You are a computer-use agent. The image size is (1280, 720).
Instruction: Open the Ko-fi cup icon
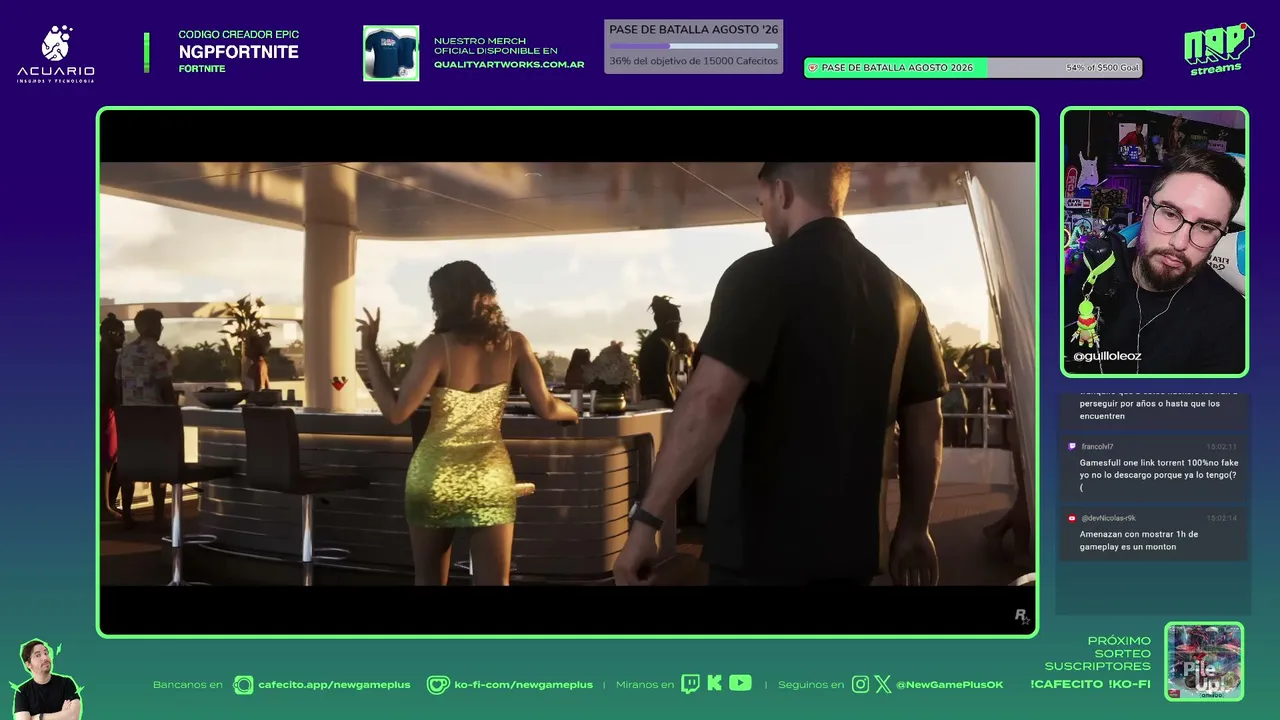[x=438, y=685]
